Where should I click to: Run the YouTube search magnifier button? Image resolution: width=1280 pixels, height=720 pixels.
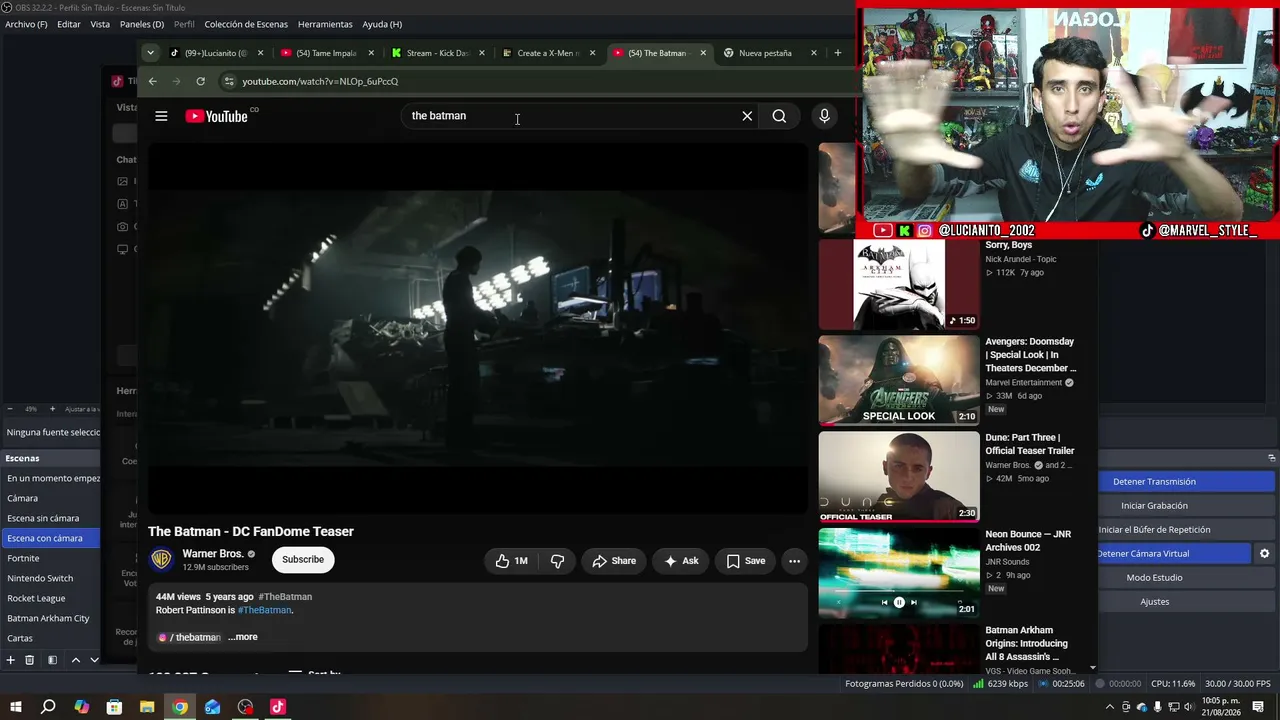[779, 116]
